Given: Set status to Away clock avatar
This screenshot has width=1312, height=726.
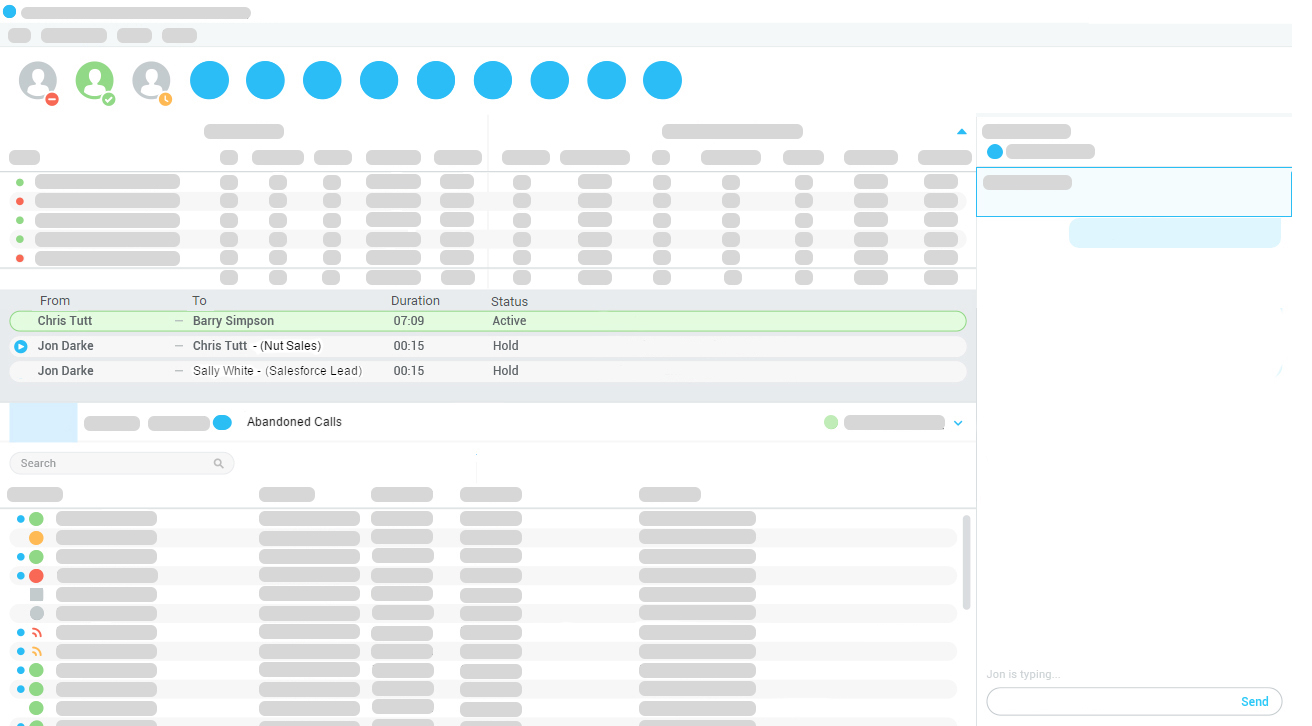Looking at the screenshot, I should (x=152, y=81).
